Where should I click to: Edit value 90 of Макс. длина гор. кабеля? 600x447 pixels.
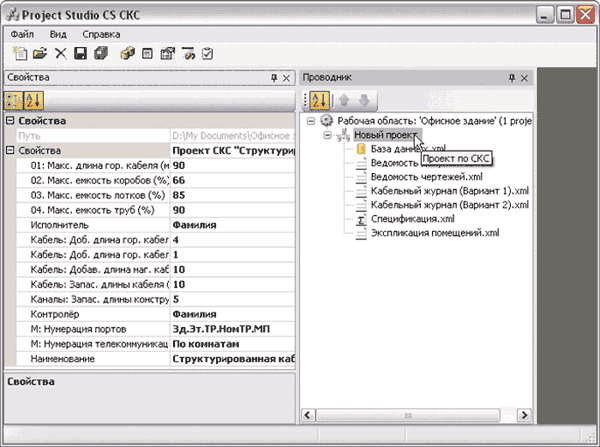point(233,166)
